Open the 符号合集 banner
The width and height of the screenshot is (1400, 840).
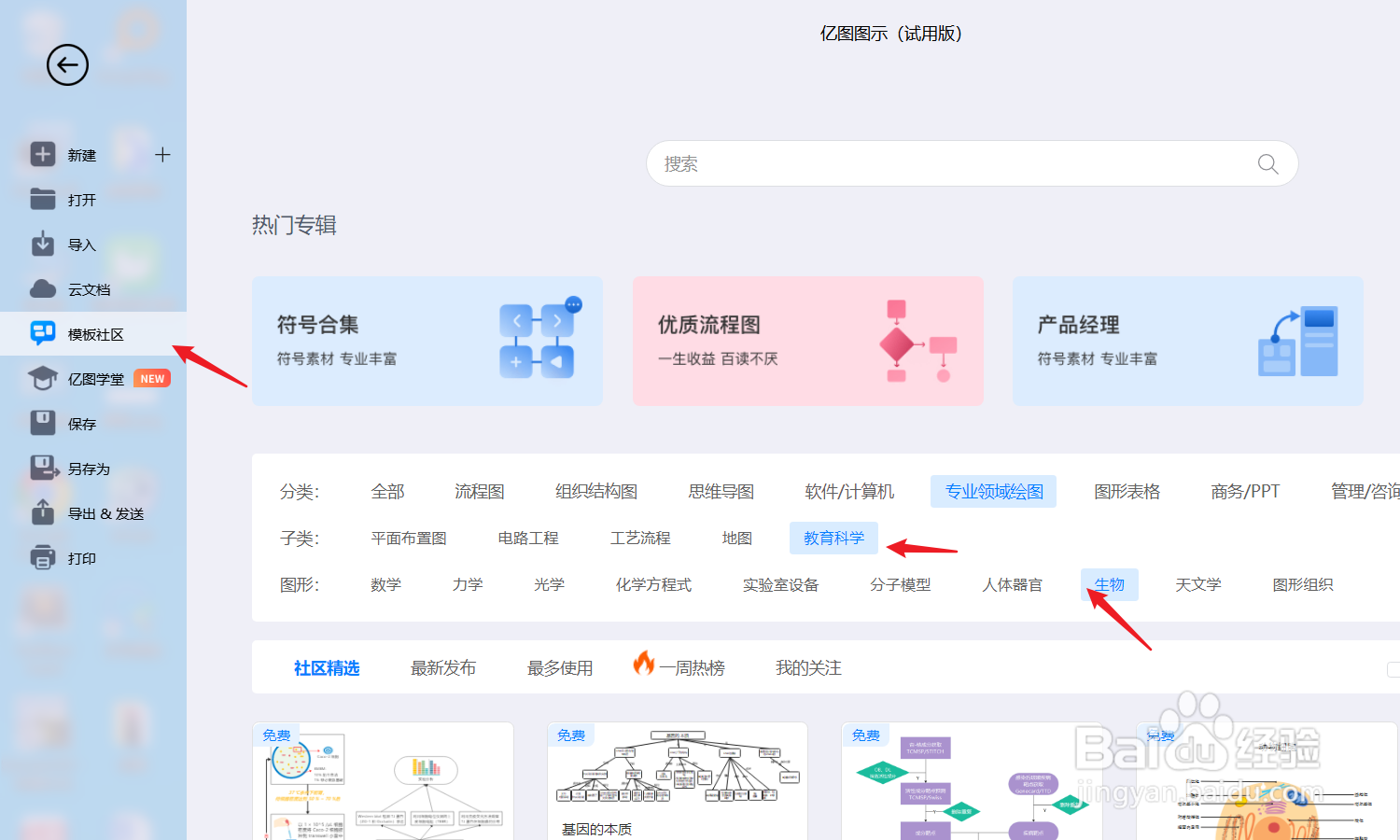tap(427, 341)
